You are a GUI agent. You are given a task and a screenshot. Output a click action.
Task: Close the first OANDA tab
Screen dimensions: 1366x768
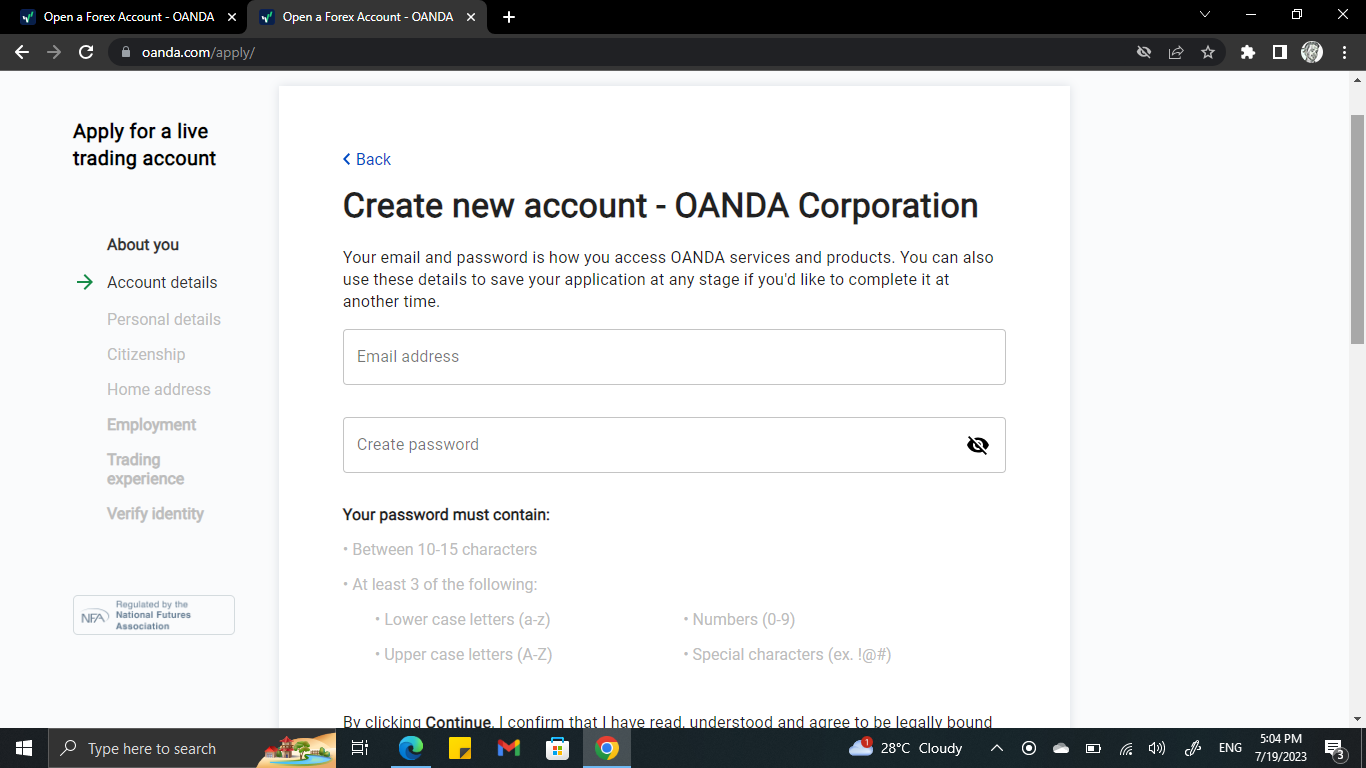pyautogui.click(x=232, y=17)
